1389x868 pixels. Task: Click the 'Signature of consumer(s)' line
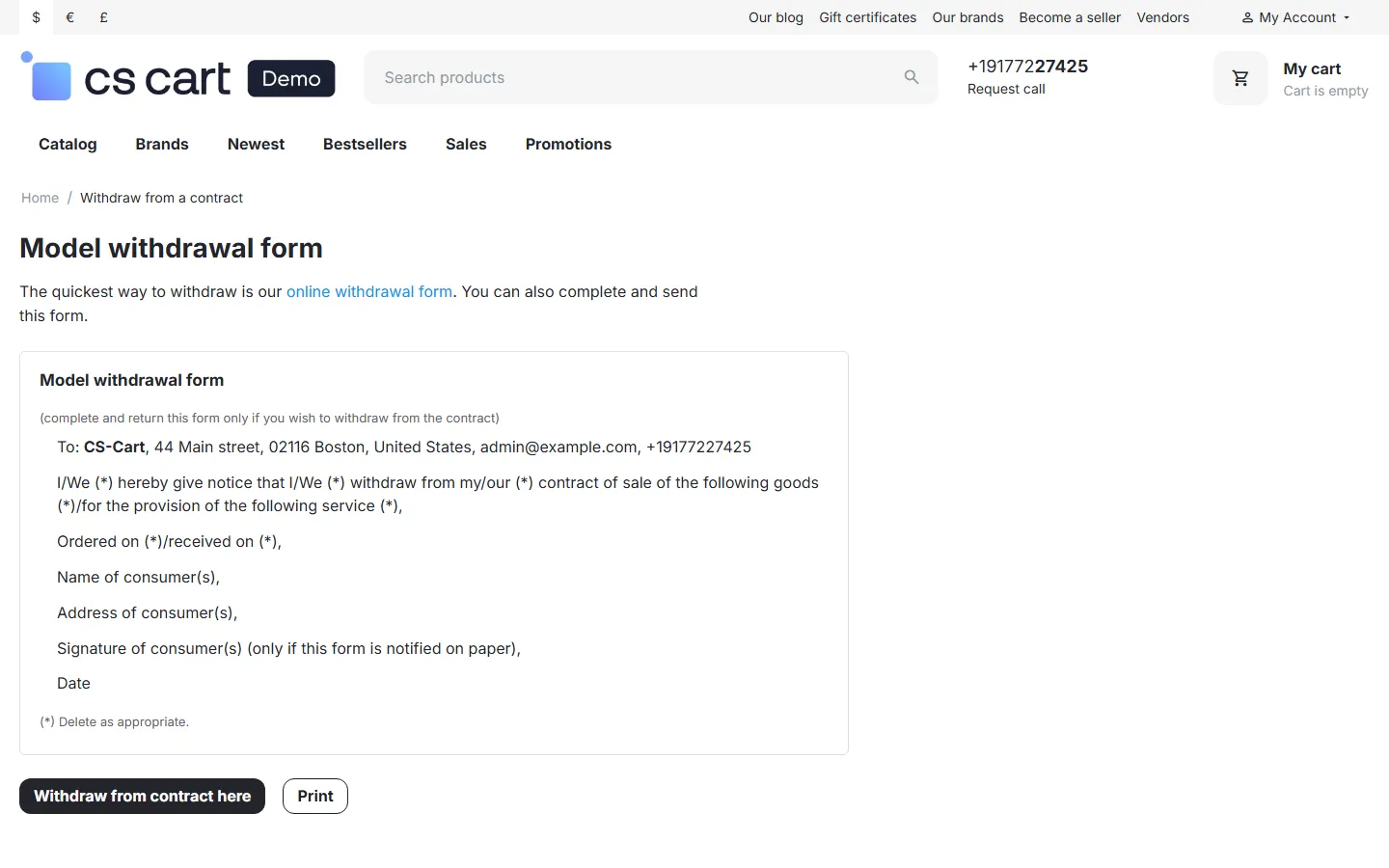pos(288,648)
